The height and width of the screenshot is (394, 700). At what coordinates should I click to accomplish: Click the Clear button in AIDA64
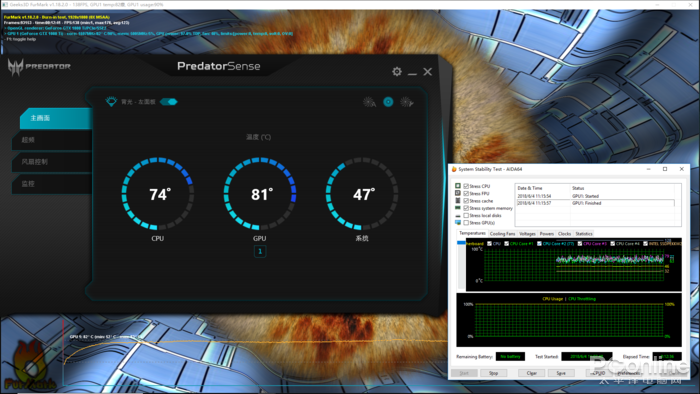click(x=531, y=373)
